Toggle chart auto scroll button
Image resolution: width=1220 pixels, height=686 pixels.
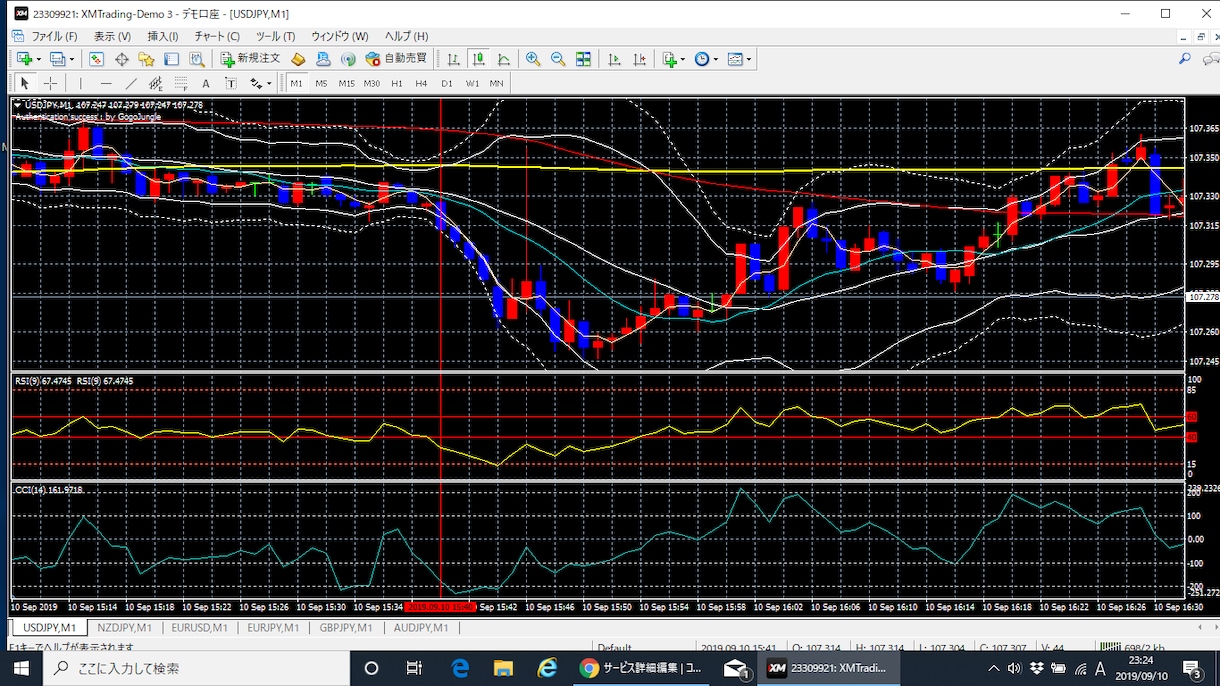tap(614, 59)
